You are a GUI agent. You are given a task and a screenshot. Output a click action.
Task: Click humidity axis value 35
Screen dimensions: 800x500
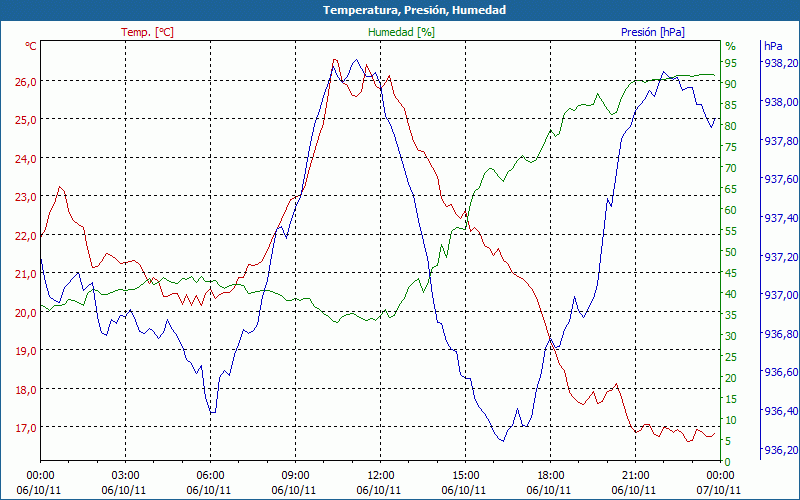click(x=731, y=315)
